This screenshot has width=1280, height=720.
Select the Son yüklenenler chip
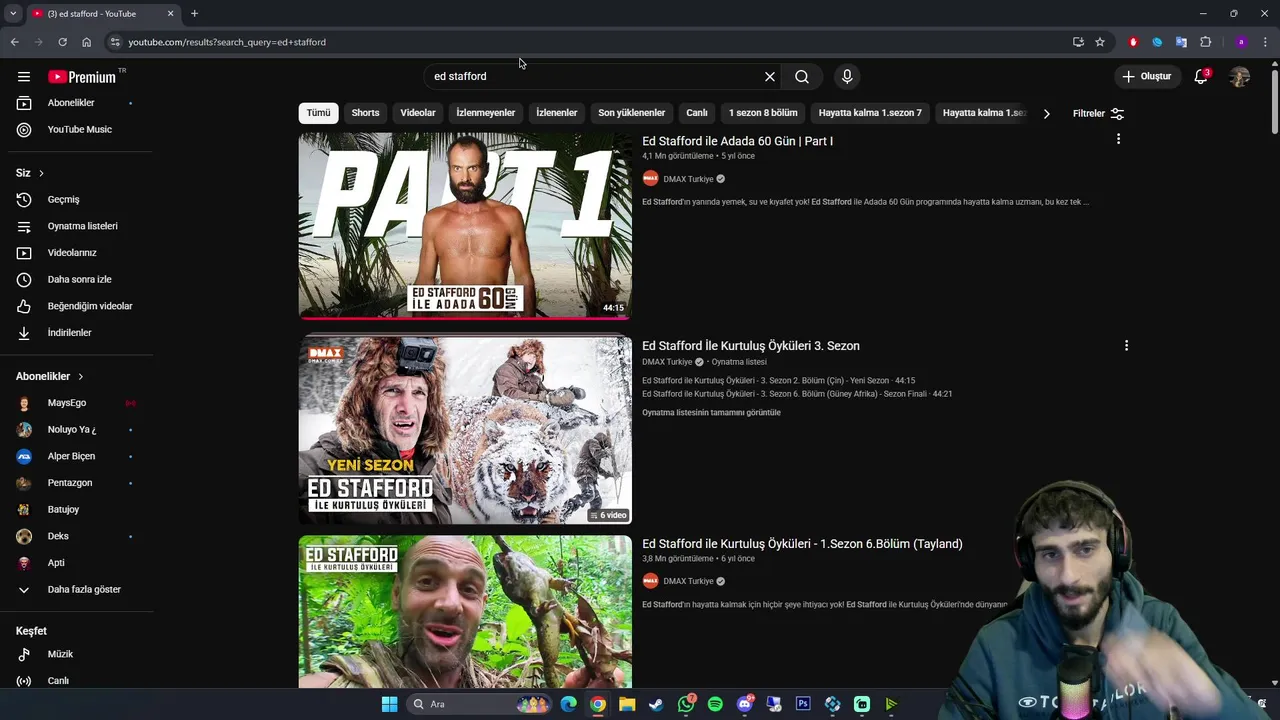point(632,113)
